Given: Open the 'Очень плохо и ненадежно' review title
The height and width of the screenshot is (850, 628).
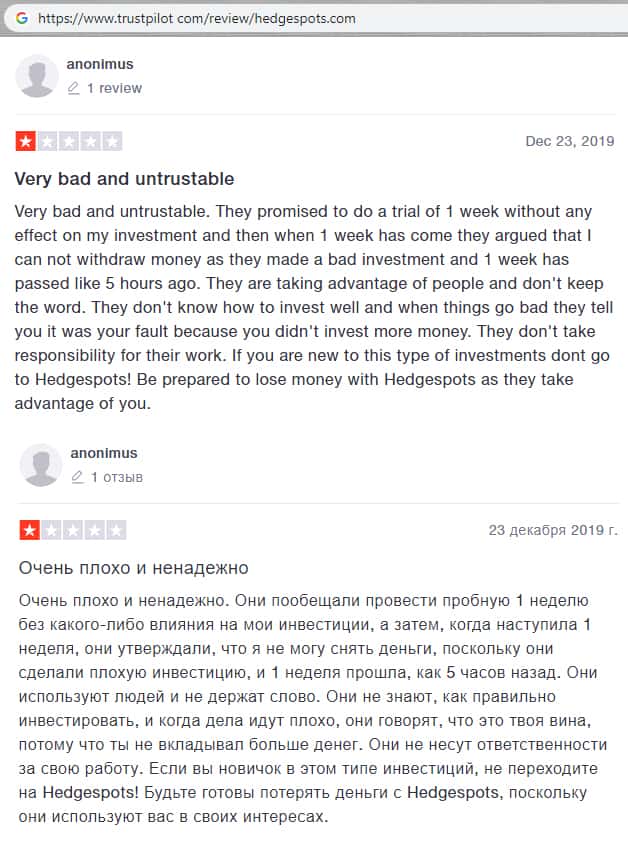Looking at the screenshot, I should [x=134, y=568].
